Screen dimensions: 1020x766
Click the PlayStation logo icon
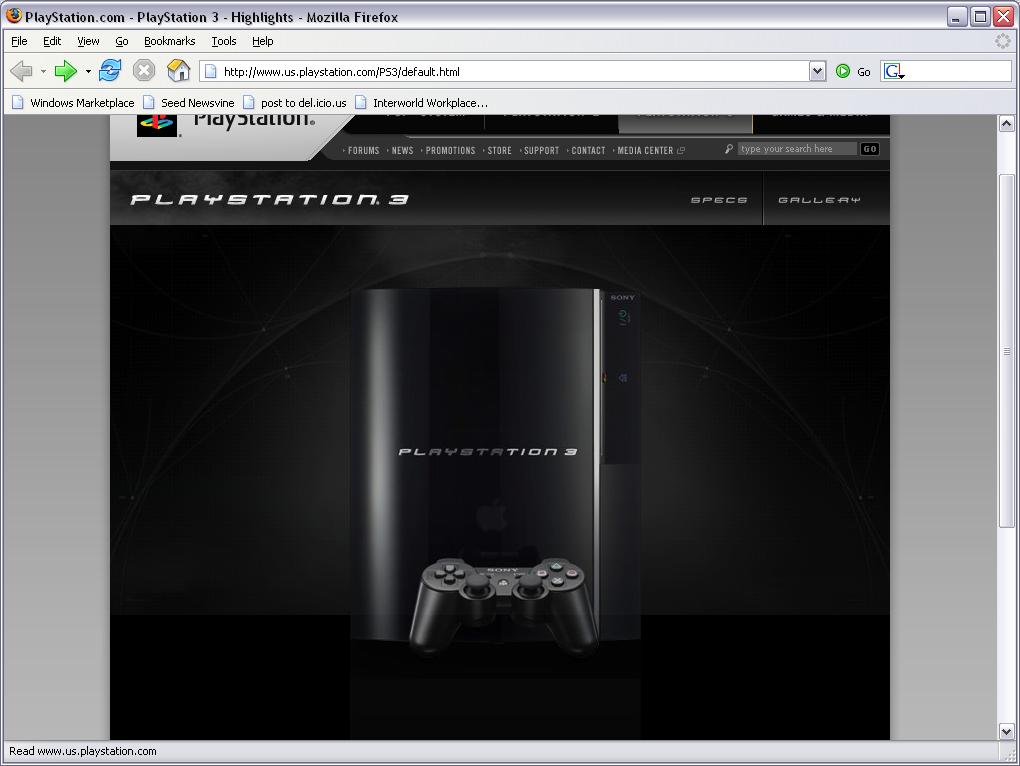point(156,122)
